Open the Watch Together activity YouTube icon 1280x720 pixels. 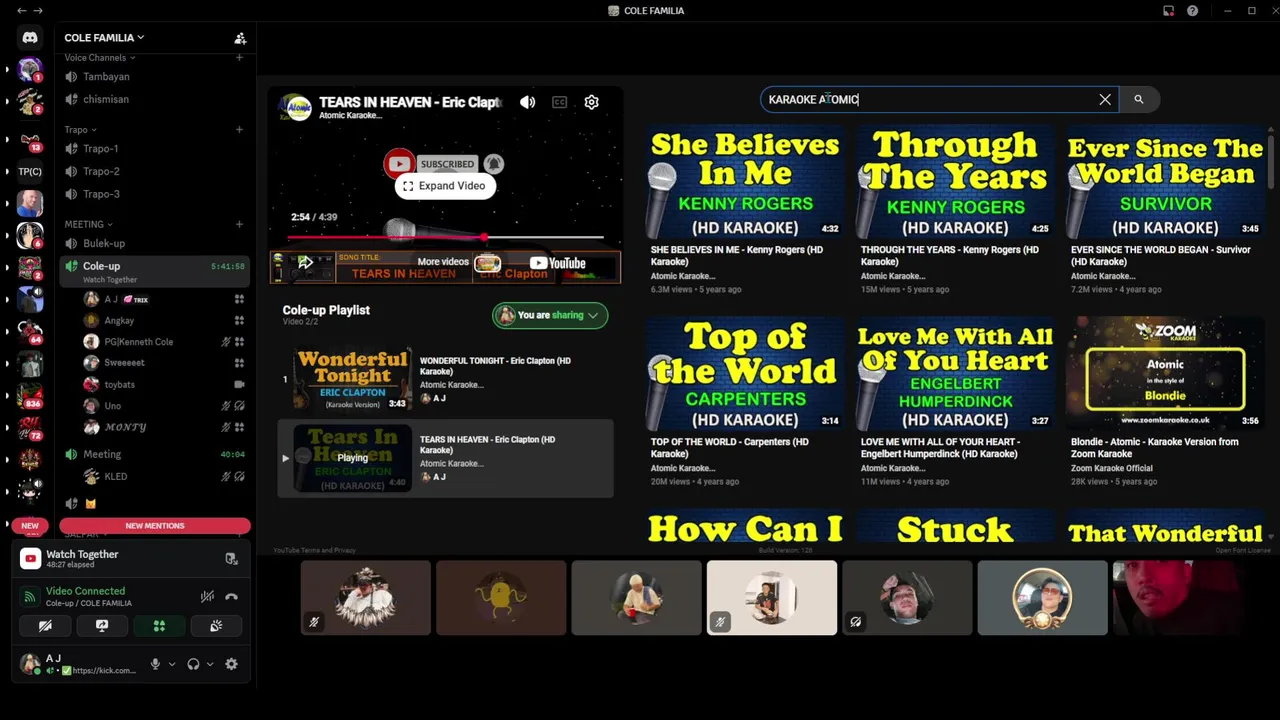[30, 559]
